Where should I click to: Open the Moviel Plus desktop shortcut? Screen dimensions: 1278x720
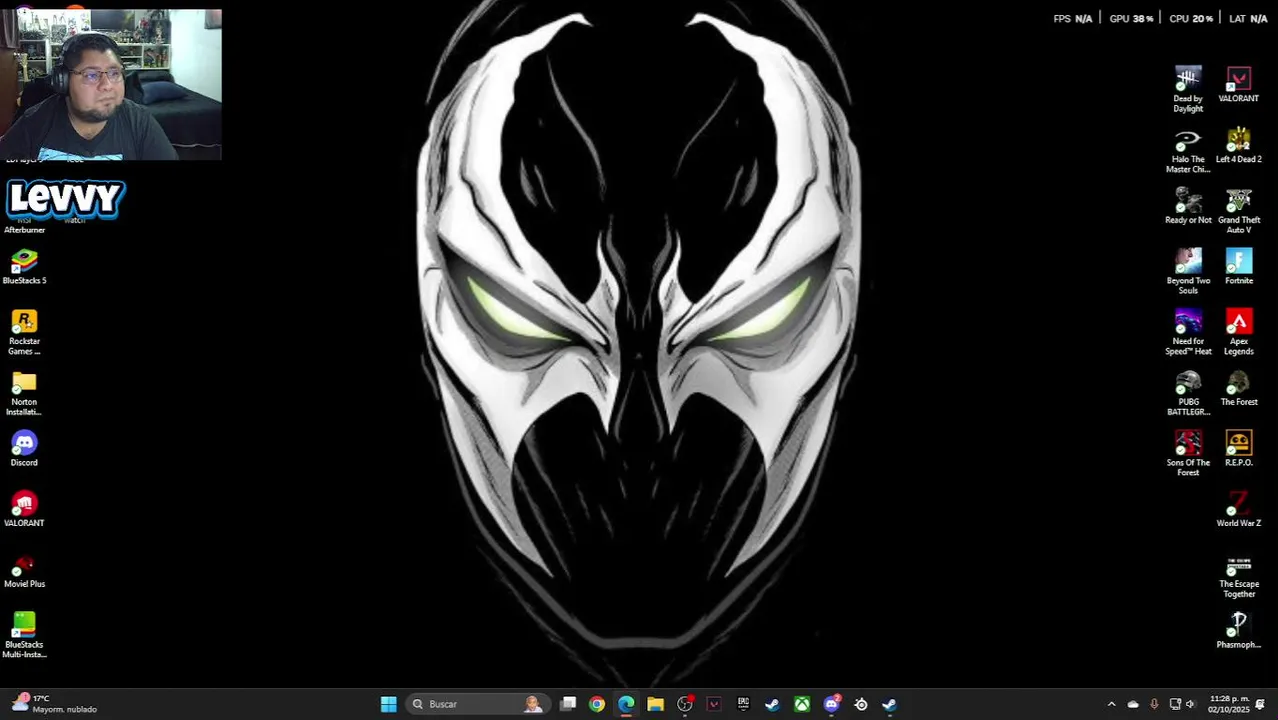click(x=24, y=570)
